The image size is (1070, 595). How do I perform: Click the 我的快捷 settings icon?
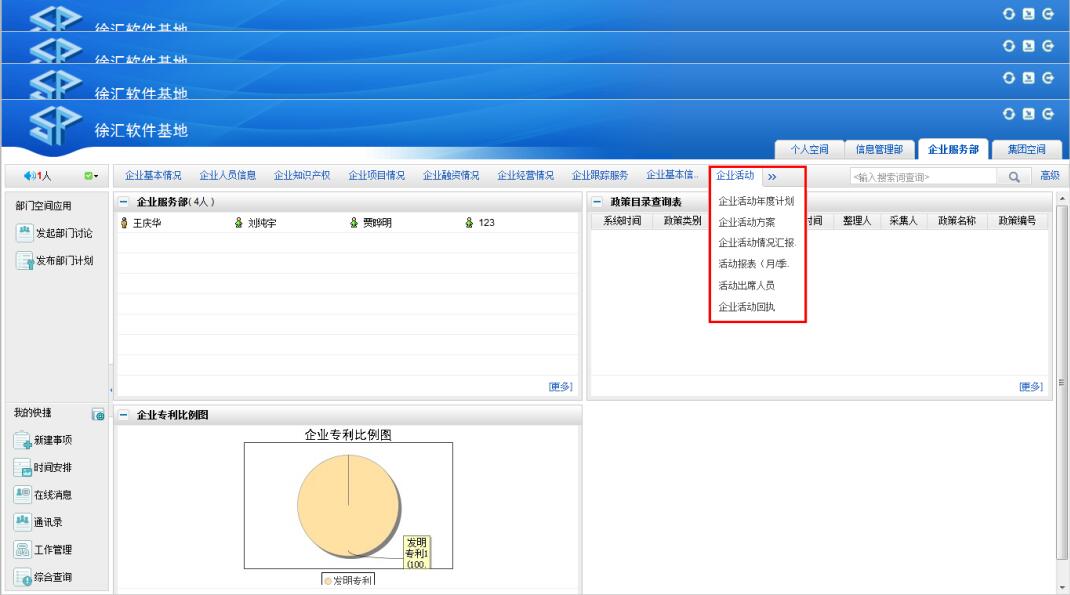[x=98, y=414]
